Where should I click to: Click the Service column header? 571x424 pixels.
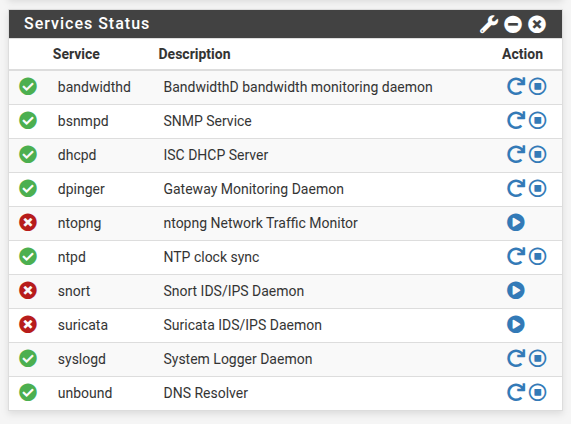76,54
